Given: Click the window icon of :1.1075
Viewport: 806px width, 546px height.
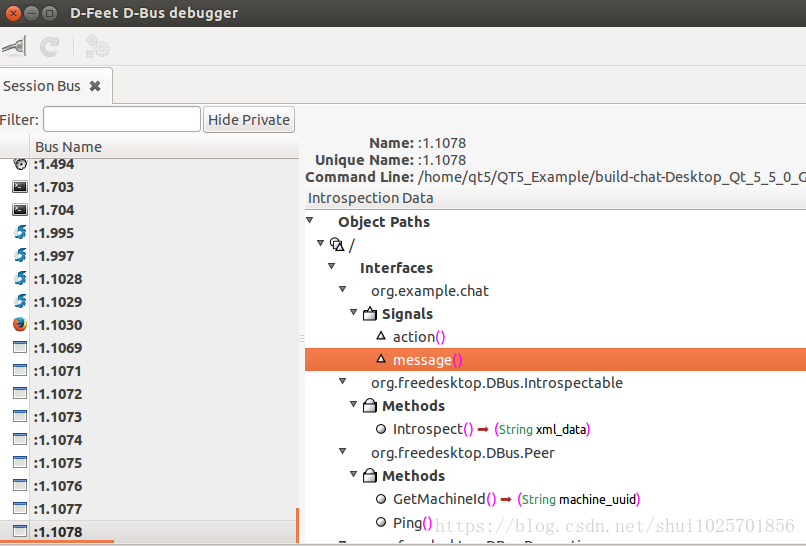Looking at the screenshot, I should [x=20, y=462].
